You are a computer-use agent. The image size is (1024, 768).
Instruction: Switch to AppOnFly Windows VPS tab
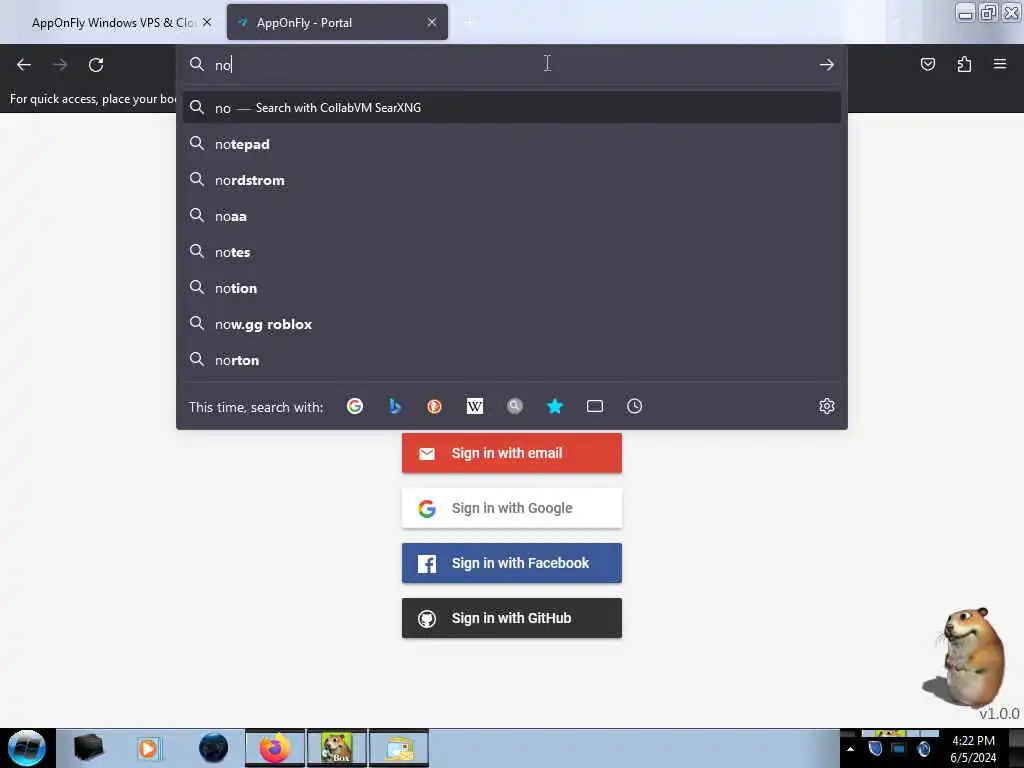click(x=114, y=22)
